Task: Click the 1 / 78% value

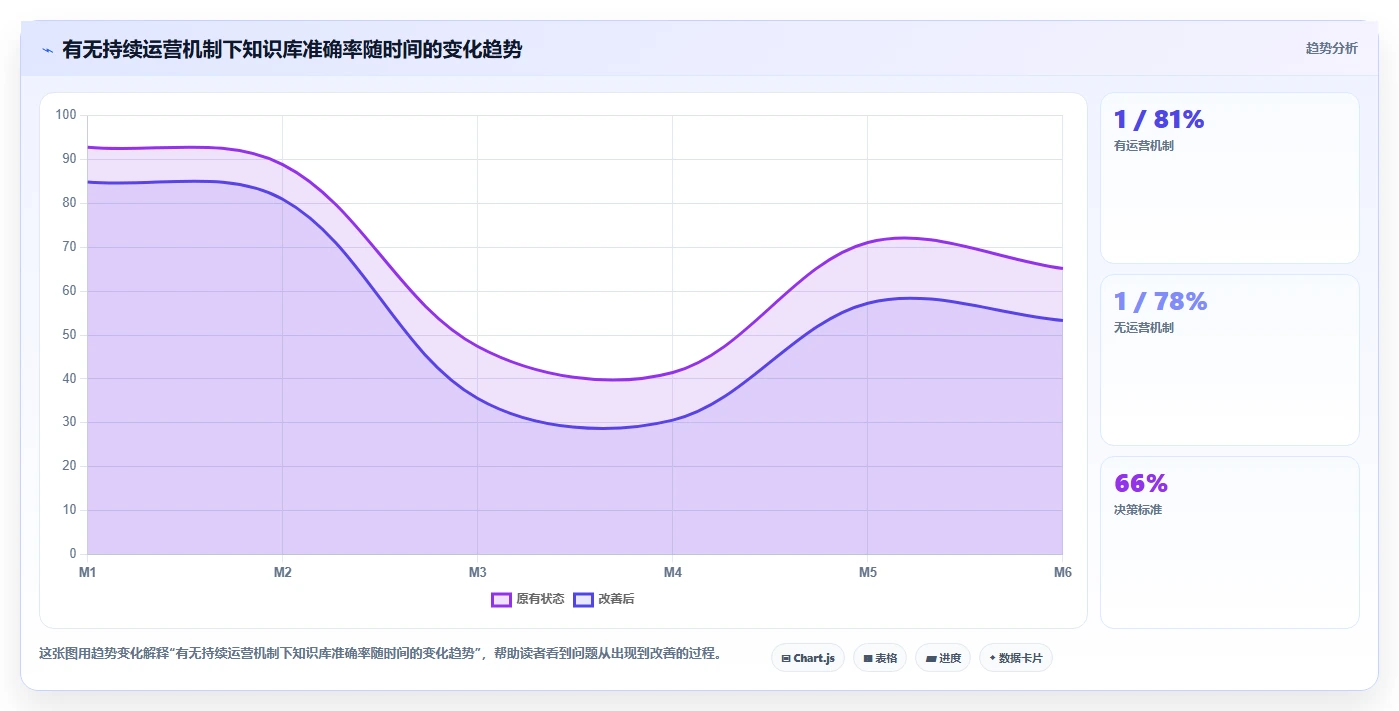Action: tap(1161, 302)
